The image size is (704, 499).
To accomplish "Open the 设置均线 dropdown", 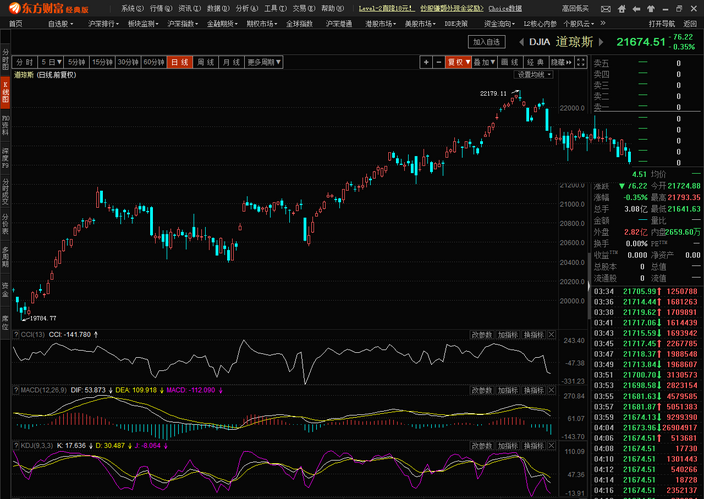I will [533, 75].
